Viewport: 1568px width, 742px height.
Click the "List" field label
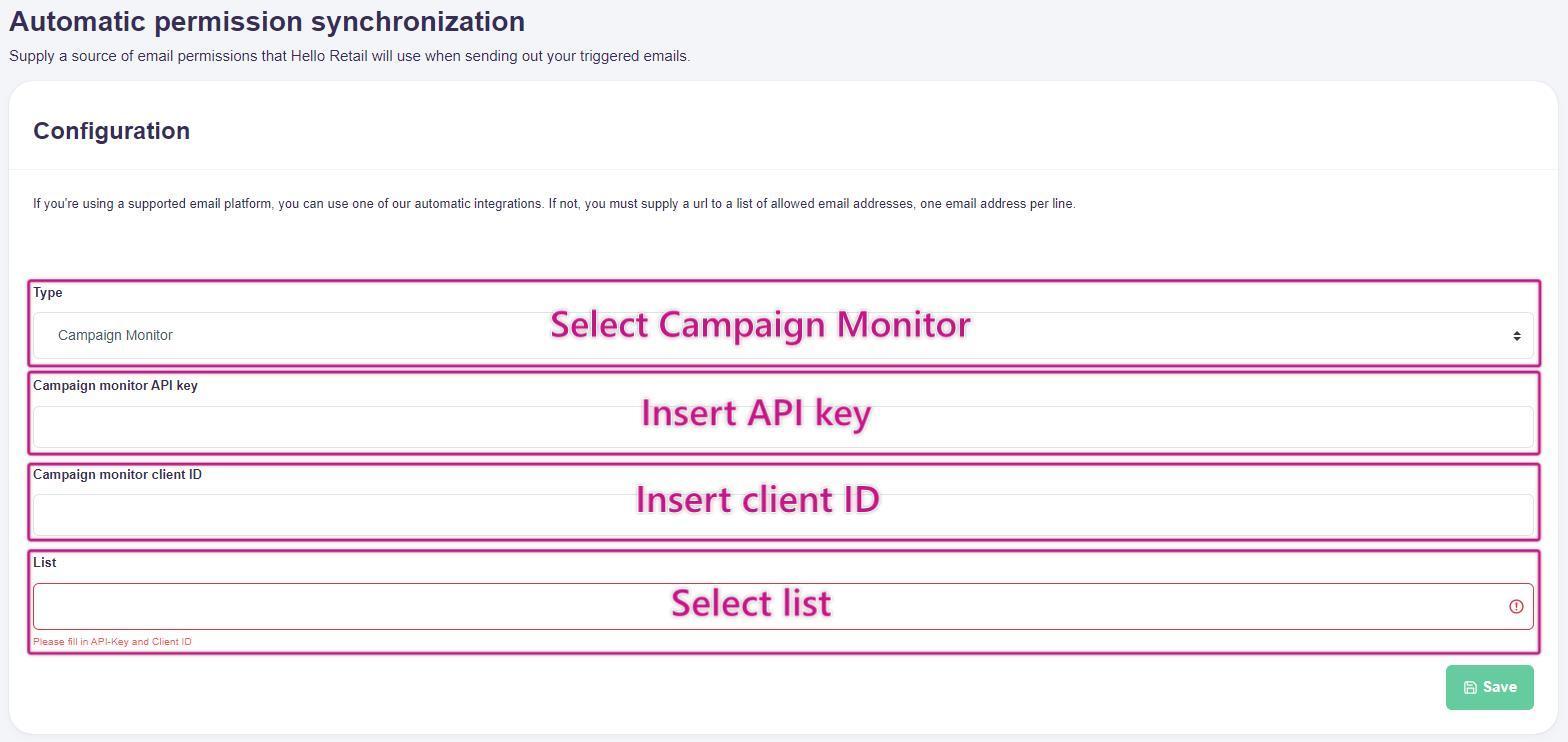tap(45, 563)
